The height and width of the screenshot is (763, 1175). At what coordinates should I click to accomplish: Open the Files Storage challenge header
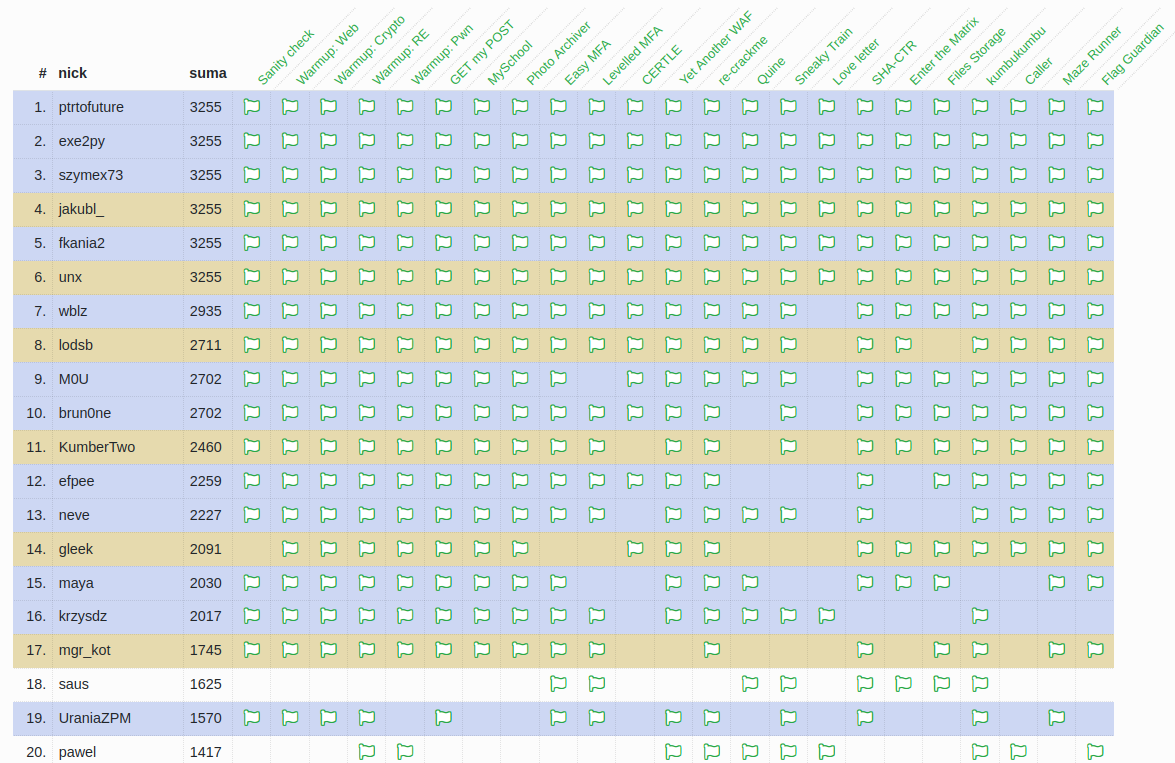[x=976, y=57]
